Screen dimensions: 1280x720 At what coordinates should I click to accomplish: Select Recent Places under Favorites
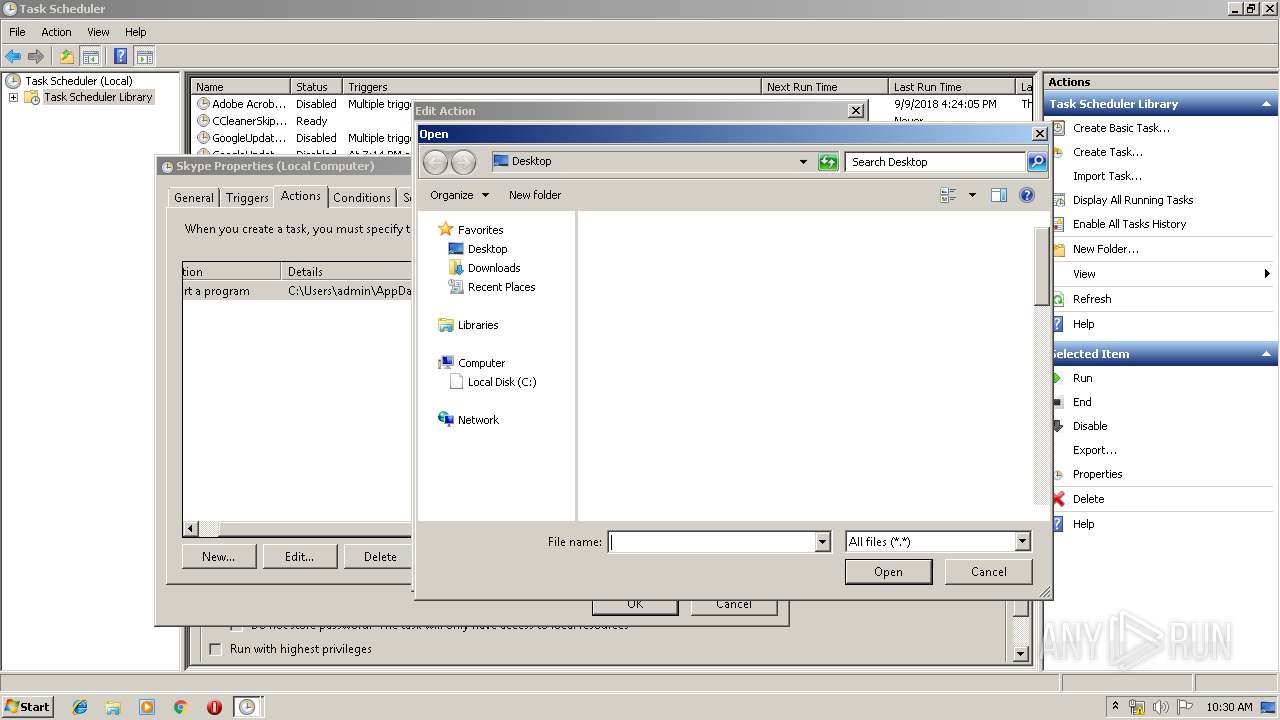tap(501, 287)
